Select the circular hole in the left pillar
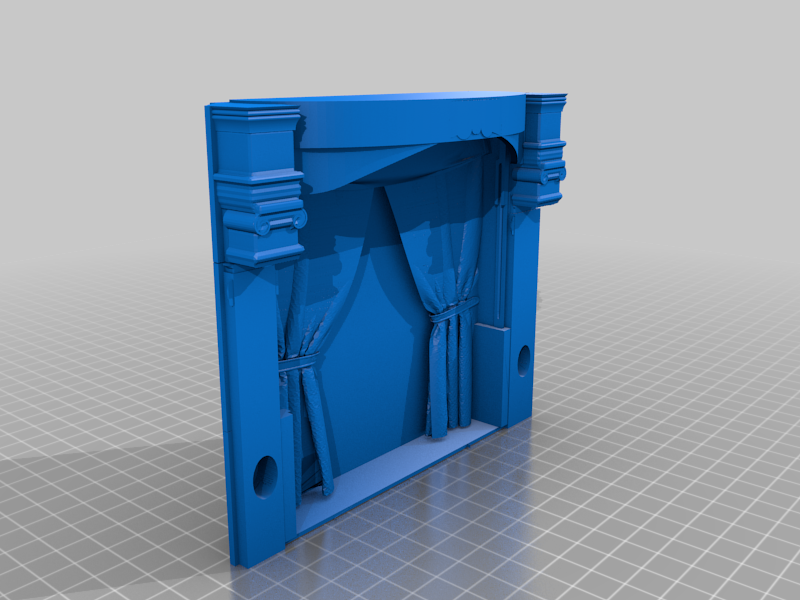 pyautogui.click(x=265, y=477)
